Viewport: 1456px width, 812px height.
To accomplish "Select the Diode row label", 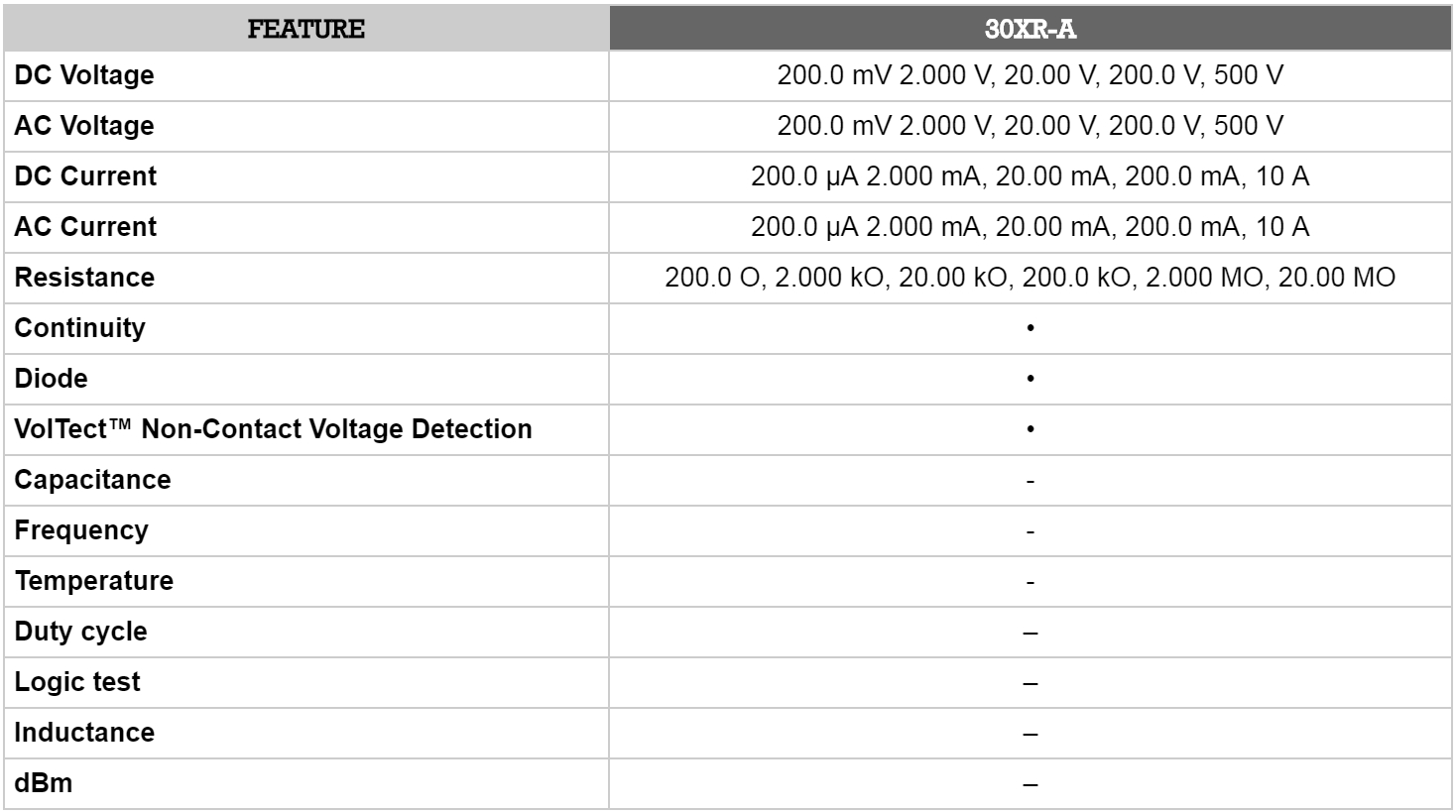I will (x=51, y=379).
